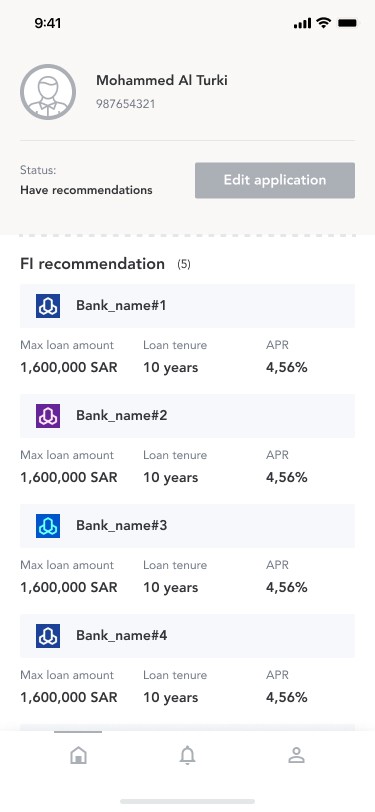Open the Bank_name#4 recommendation row
Image resolution: width=375 pixels, height=812 pixels.
point(188,636)
